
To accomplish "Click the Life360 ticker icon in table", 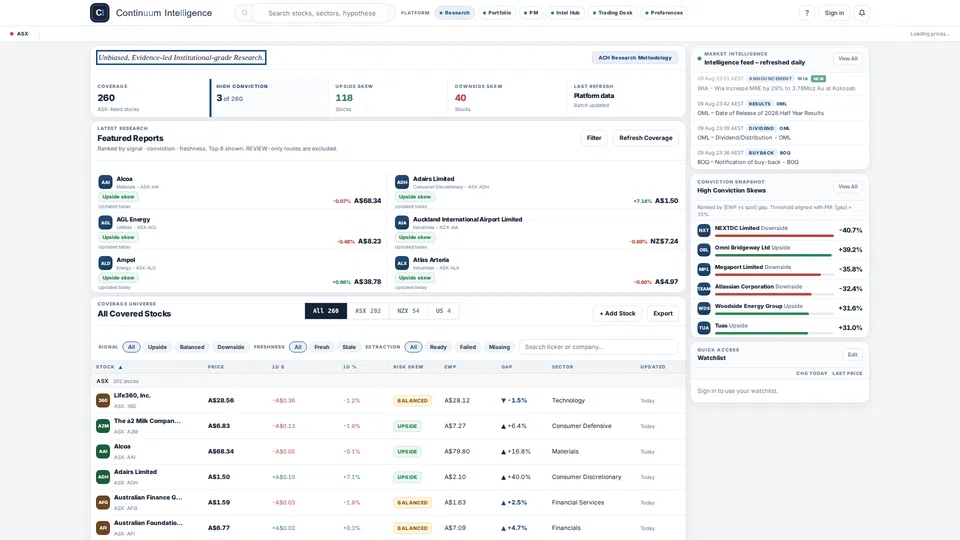I will [x=103, y=400].
